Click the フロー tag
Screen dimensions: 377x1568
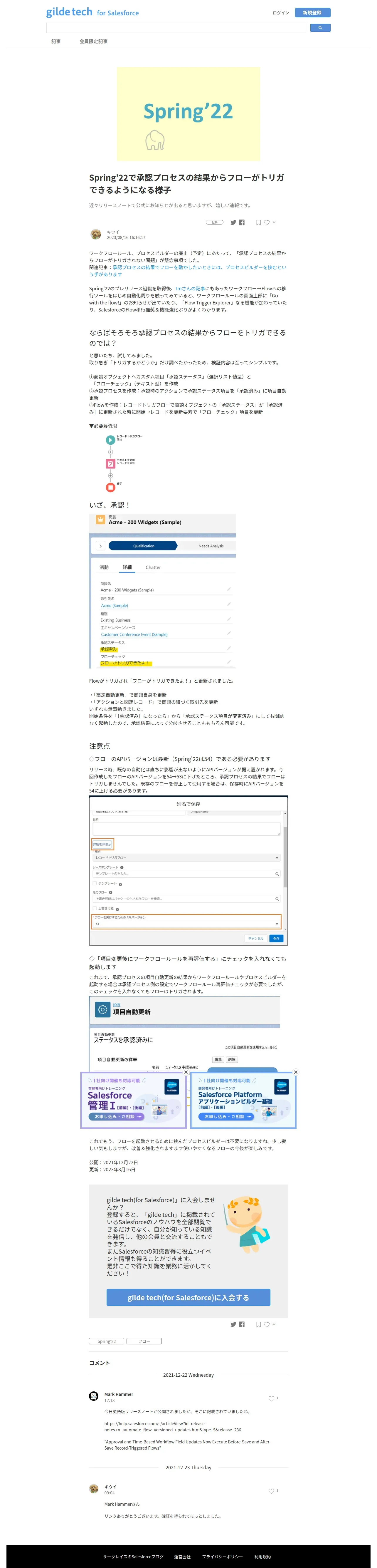[144, 1341]
